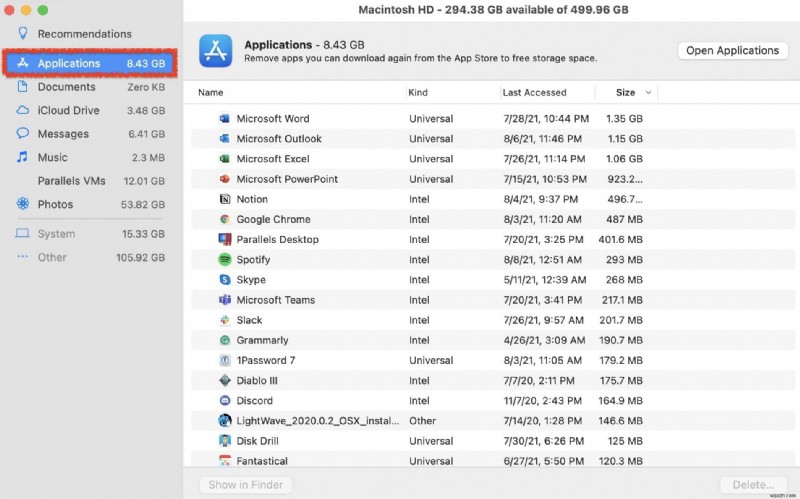
Task: Click the iCloud Drive cloud icon
Action: point(22,110)
